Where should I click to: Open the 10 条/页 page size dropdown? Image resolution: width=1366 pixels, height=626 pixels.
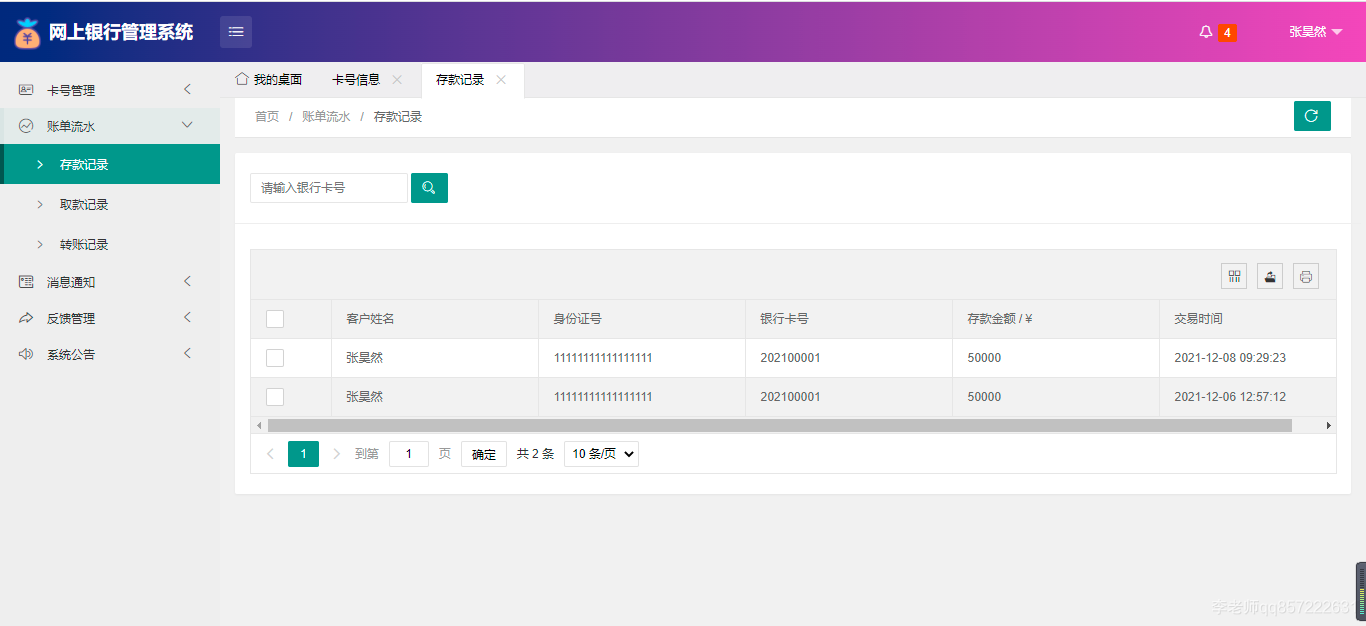(x=601, y=454)
